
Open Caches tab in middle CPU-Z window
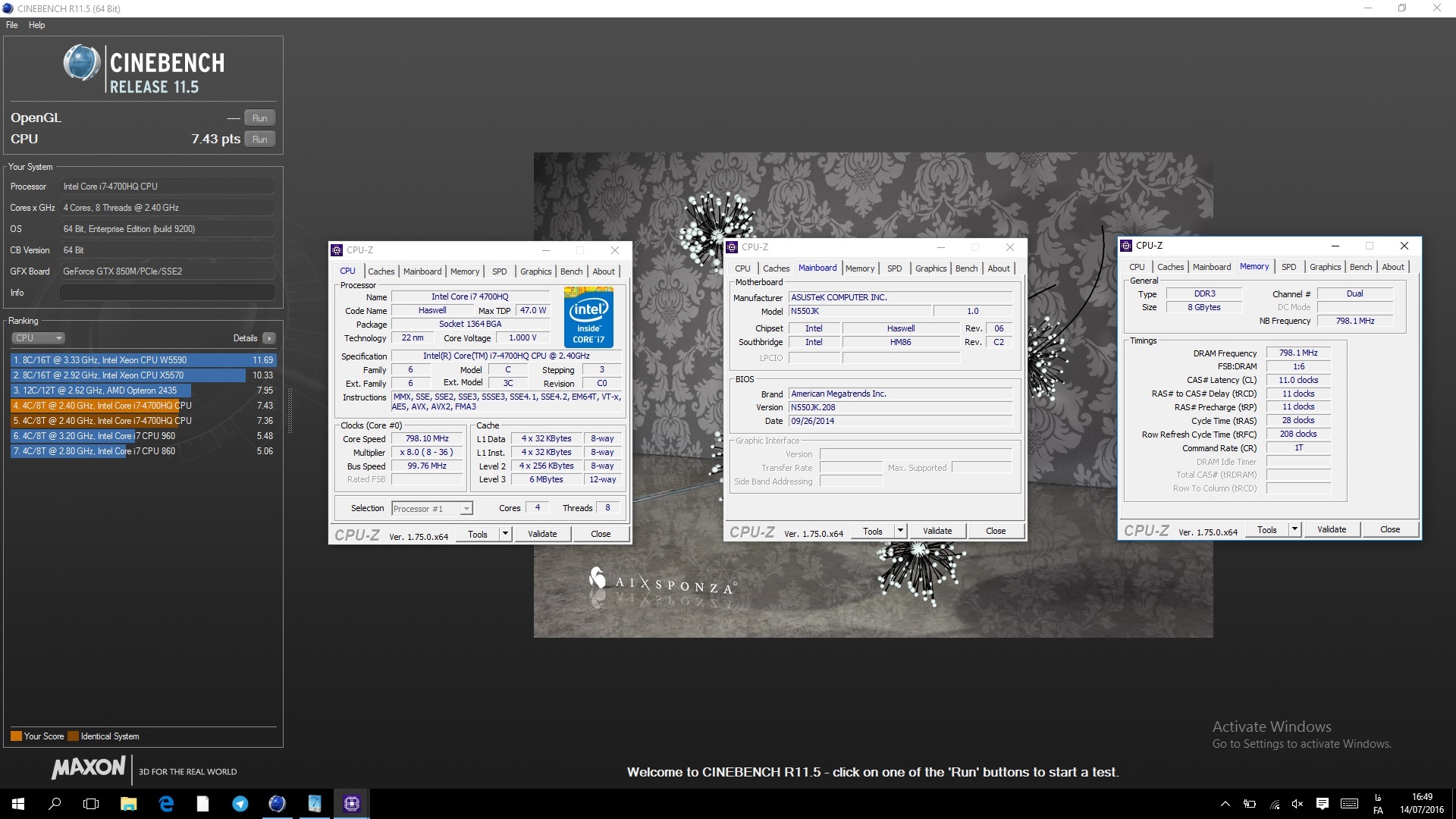776,268
